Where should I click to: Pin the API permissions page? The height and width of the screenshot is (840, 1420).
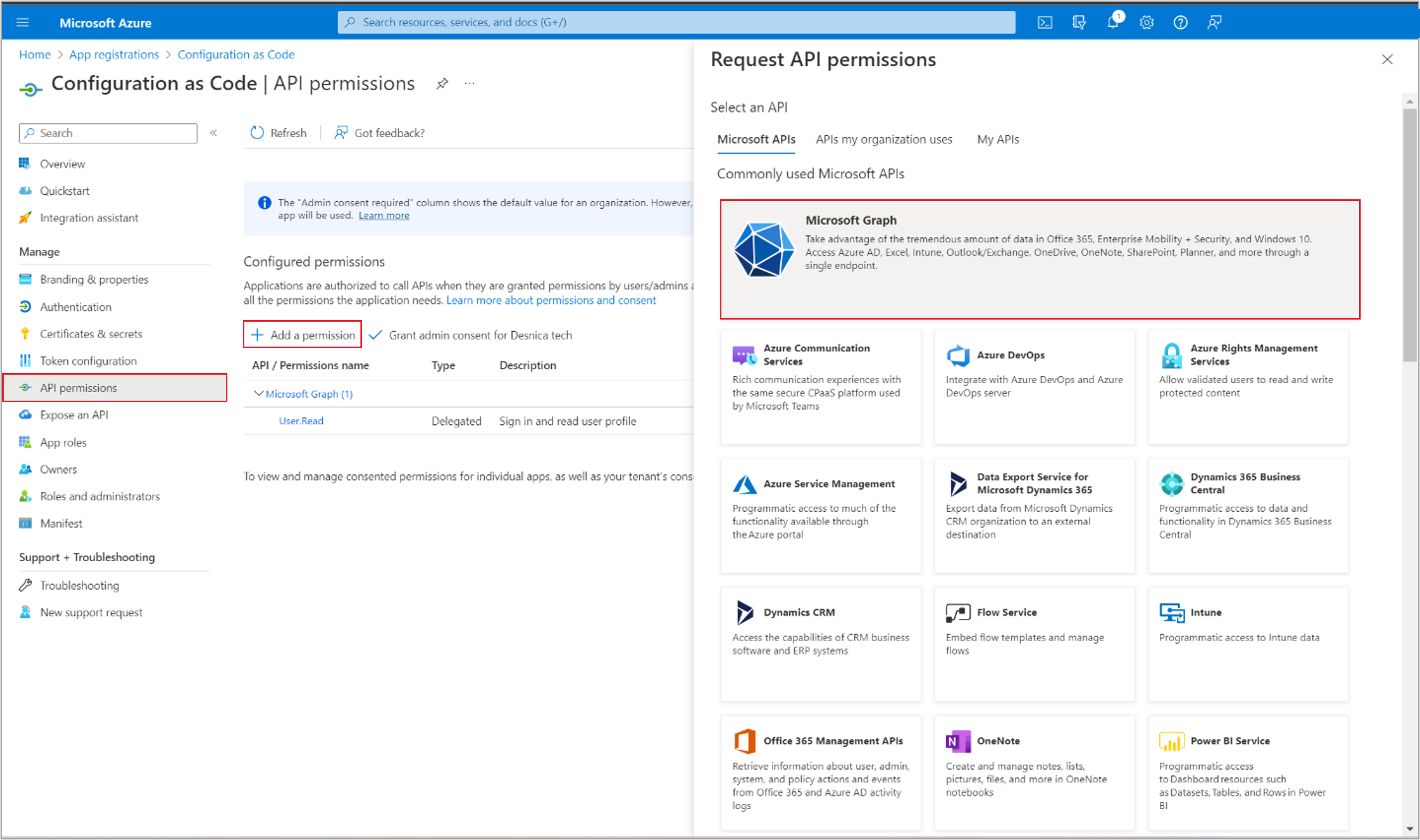click(x=442, y=84)
